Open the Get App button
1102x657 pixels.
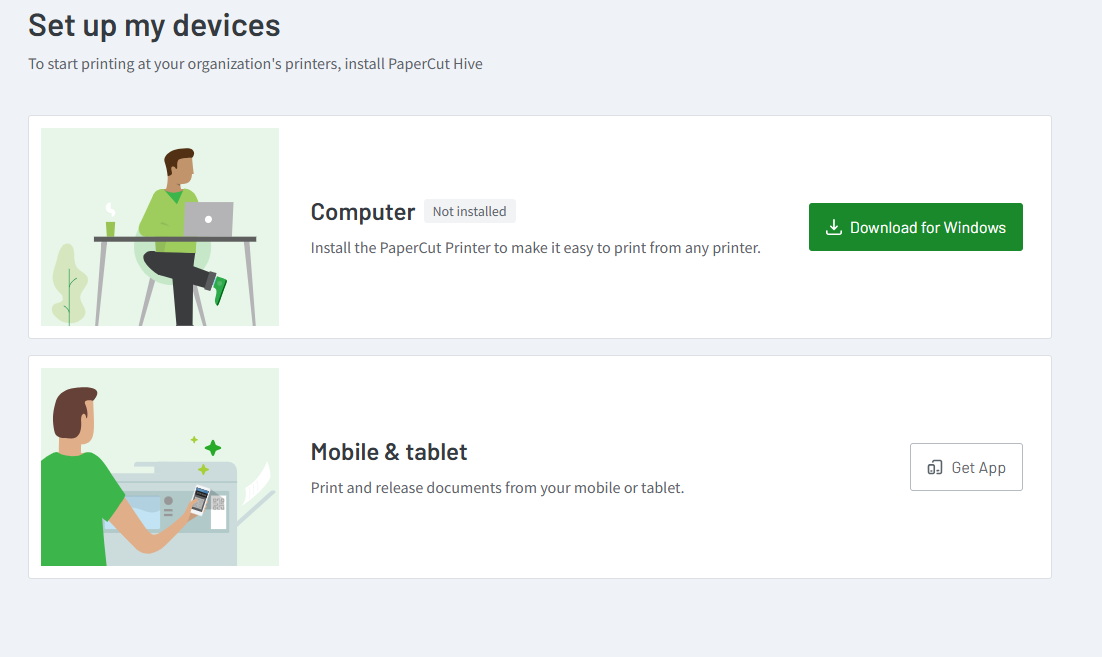(x=966, y=467)
